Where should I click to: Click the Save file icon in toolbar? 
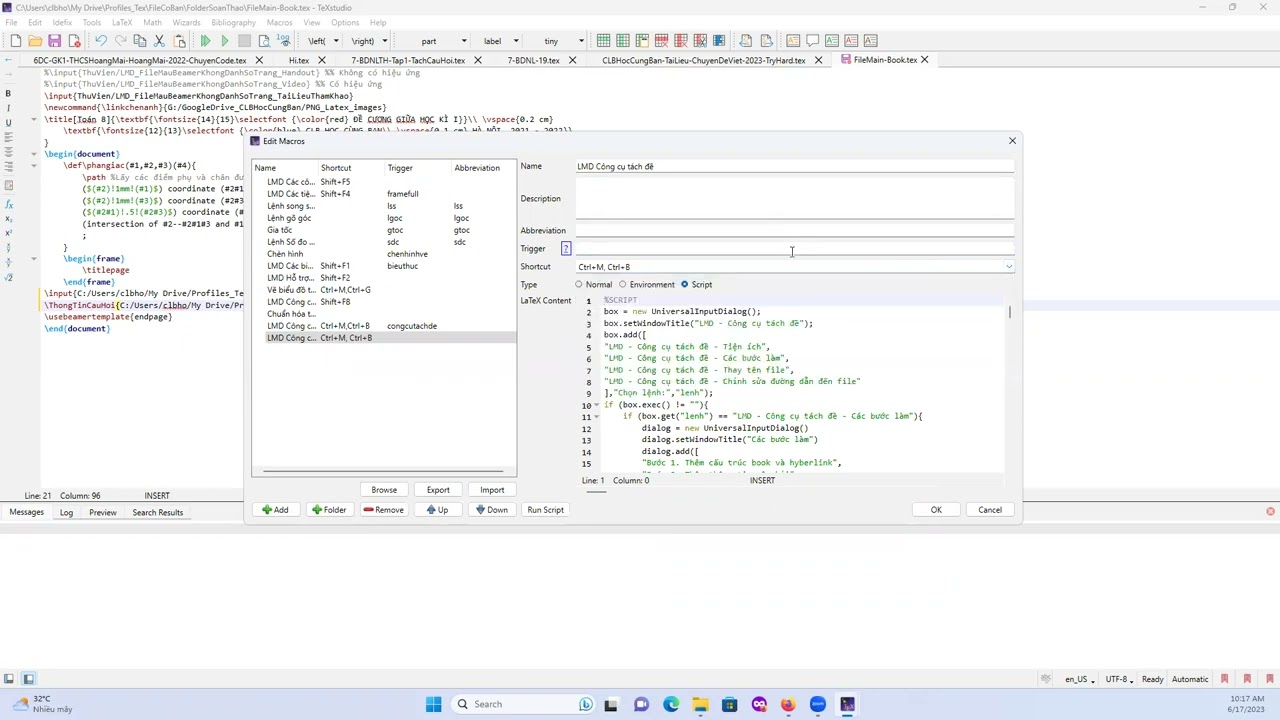(54, 41)
